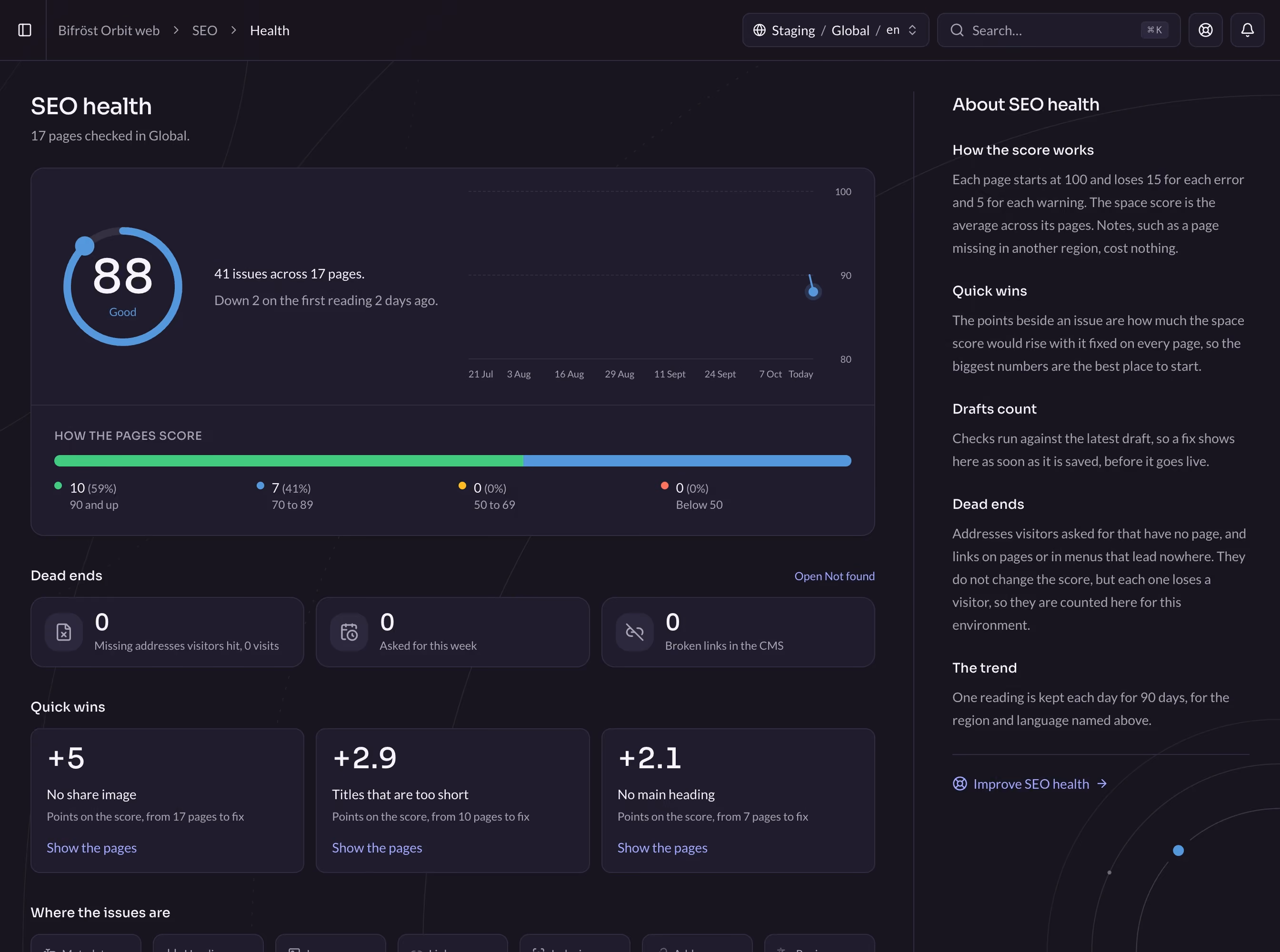Screen dimensions: 1280x952
Task: Open the notifications bell
Action: pyautogui.click(x=1247, y=30)
